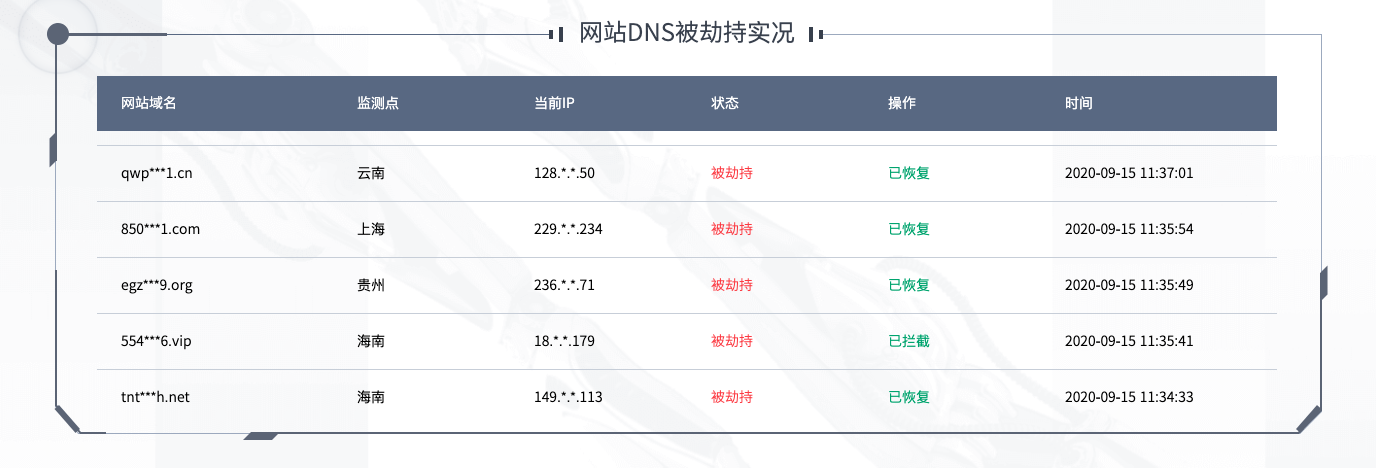Select the 上海 monitoring point cell
This screenshot has width=1376, height=468.
(x=371, y=229)
